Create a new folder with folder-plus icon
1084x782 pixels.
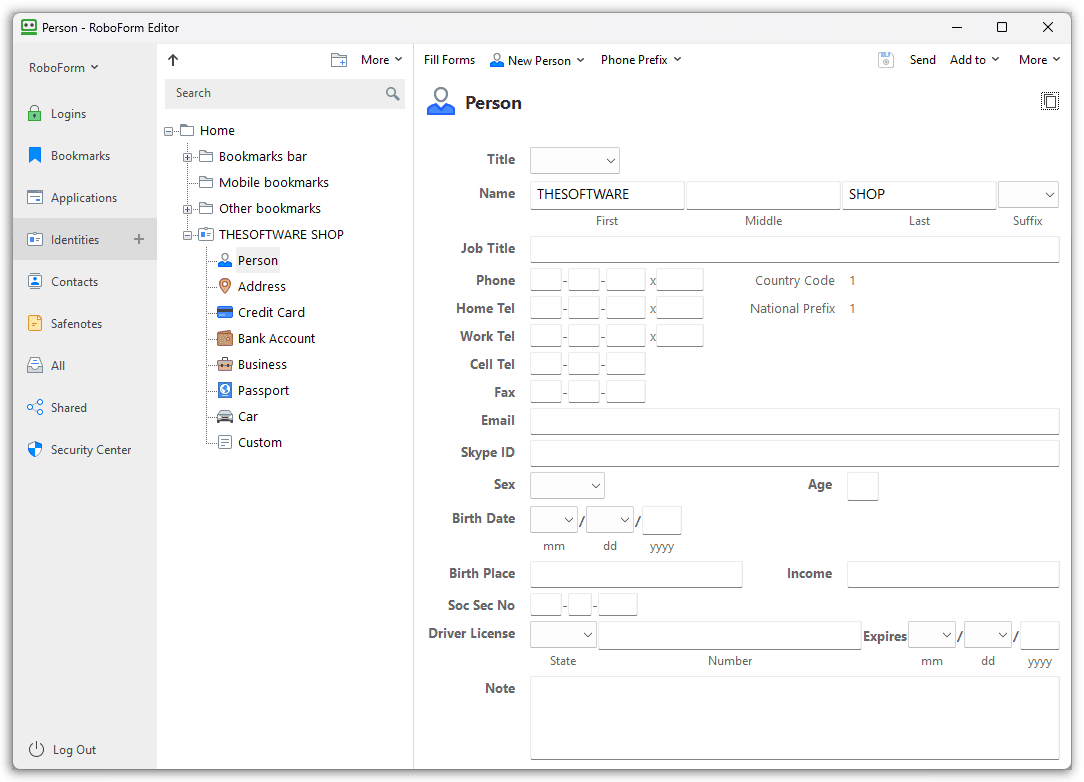[x=339, y=60]
